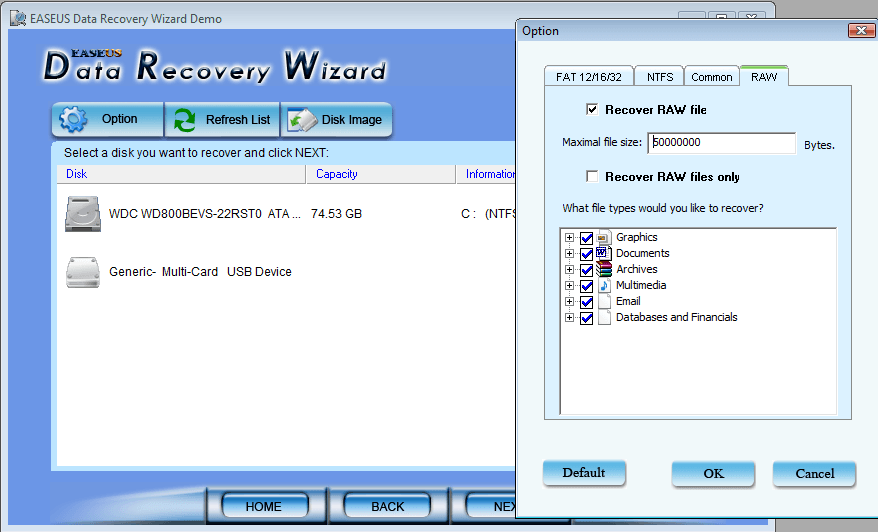Screen dimensions: 878x532
Task: Select Databases and Financials tree label
Action: (676, 318)
